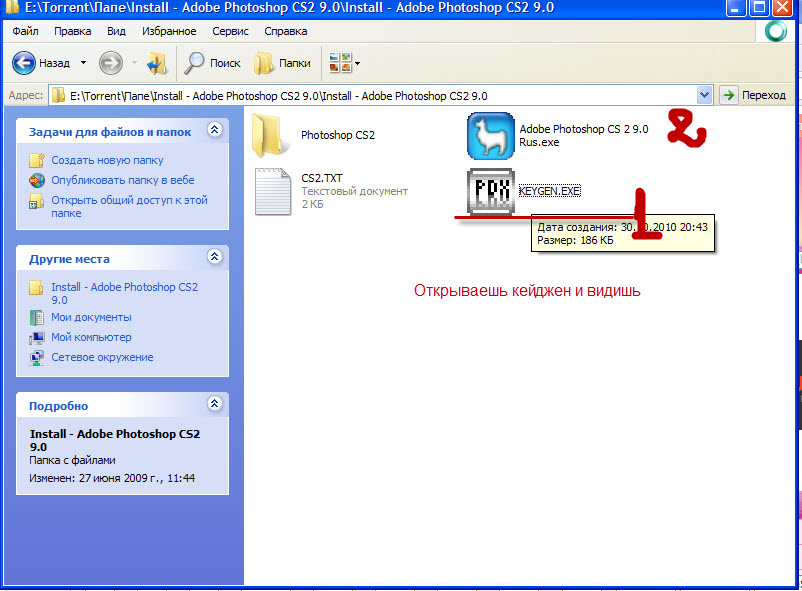
Task: Select the Photoshop CS2 folder name
Action: [338, 135]
